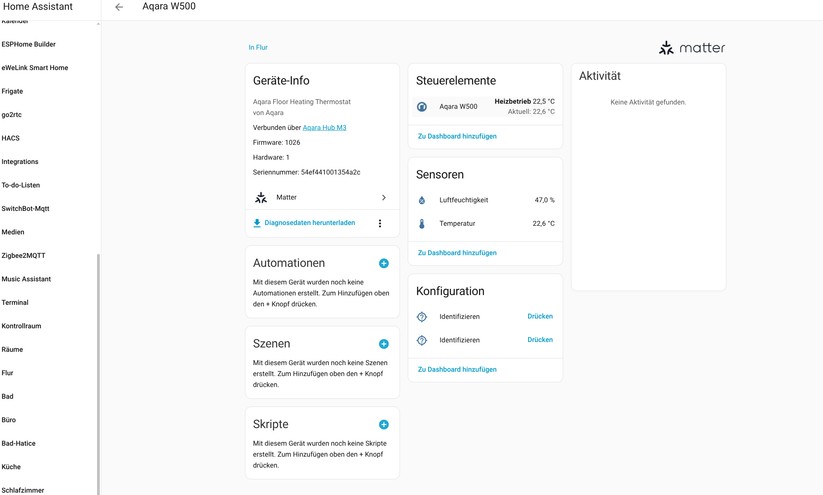Click Diagnosedaten herunterladen

[310, 223]
